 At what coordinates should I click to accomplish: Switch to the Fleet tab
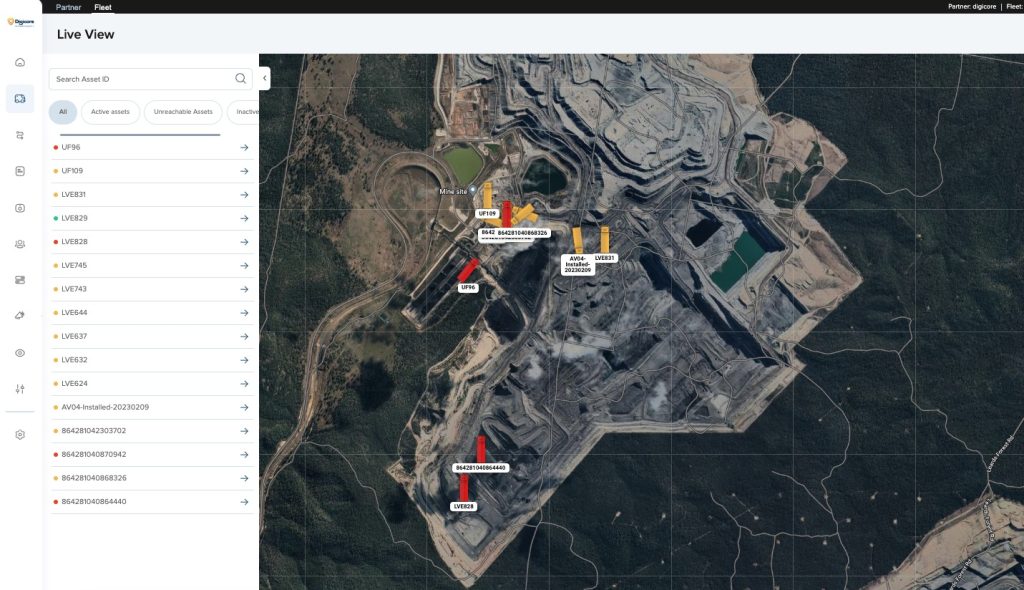[x=103, y=6]
